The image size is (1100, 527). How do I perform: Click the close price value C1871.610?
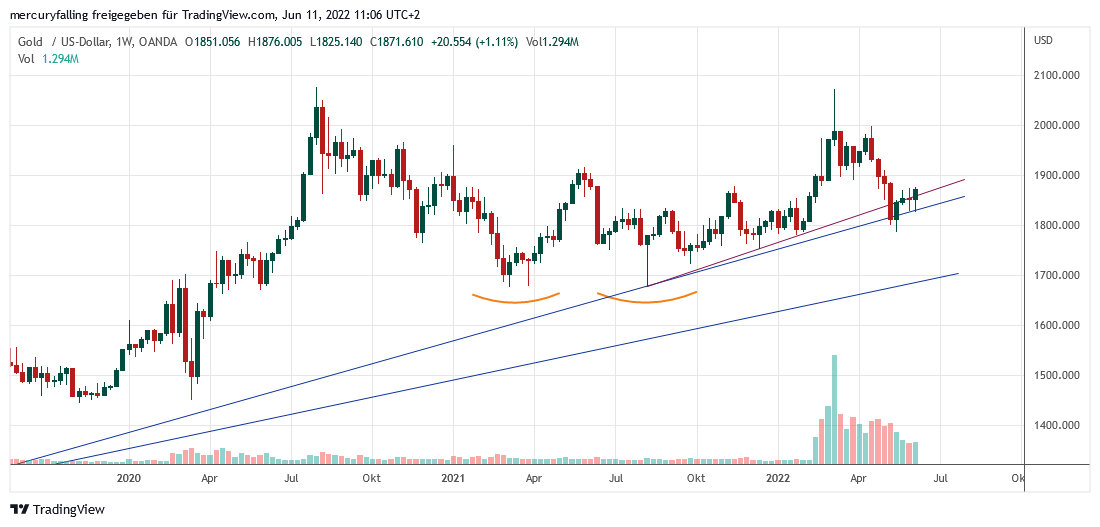pos(400,42)
